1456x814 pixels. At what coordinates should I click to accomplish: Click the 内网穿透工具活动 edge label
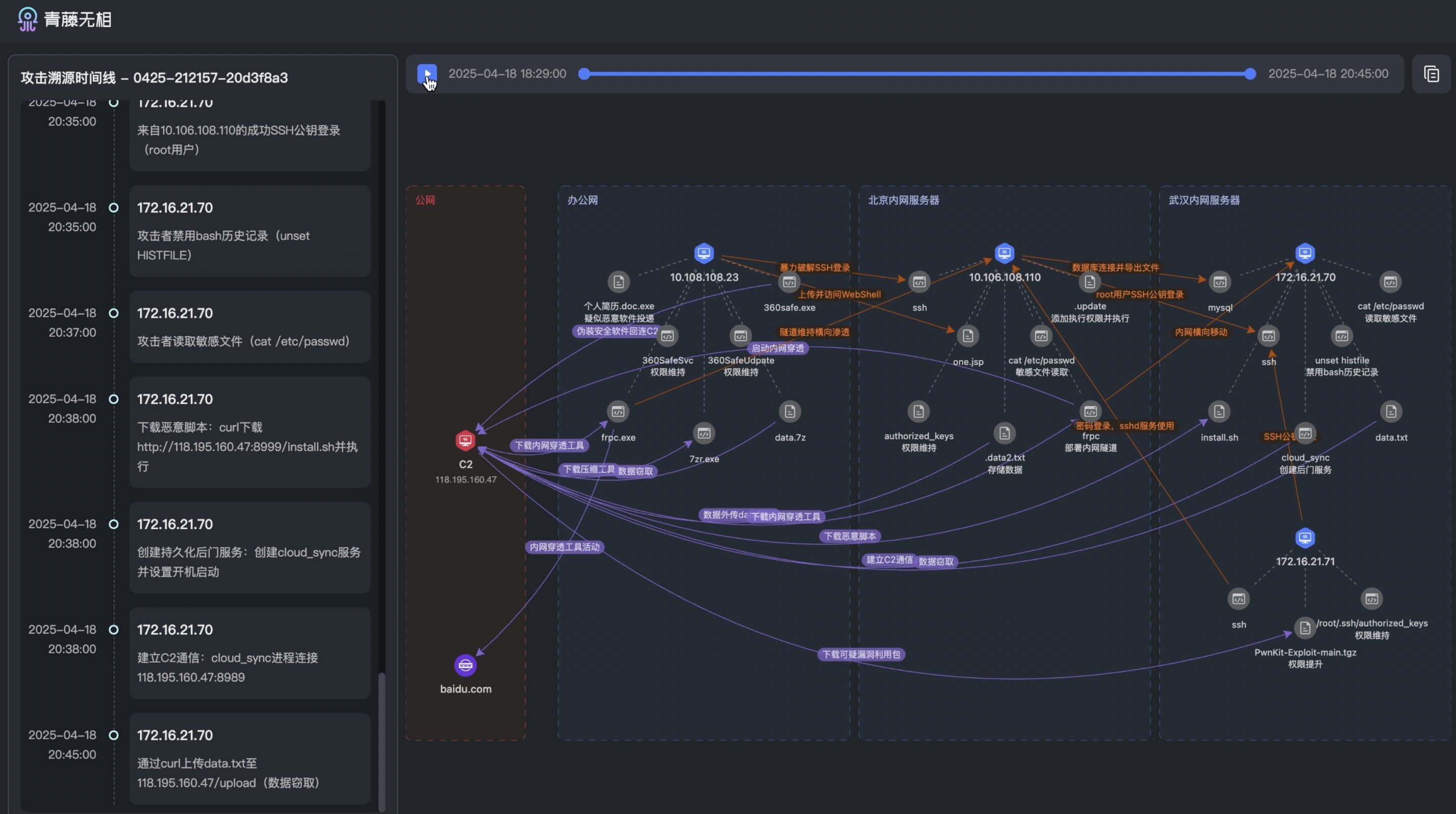[564, 547]
